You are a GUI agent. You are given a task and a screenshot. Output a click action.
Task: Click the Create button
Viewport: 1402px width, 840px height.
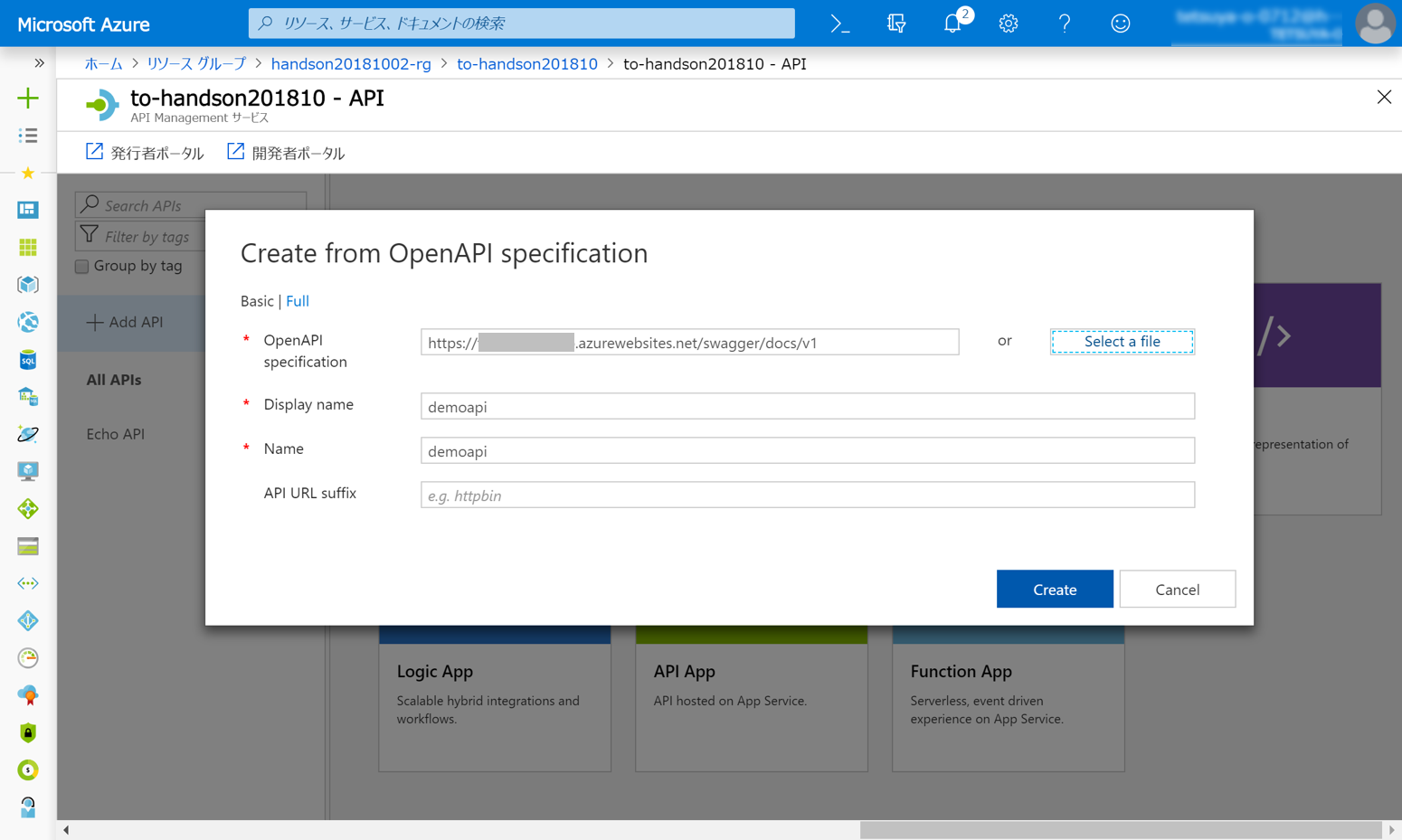(1054, 589)
